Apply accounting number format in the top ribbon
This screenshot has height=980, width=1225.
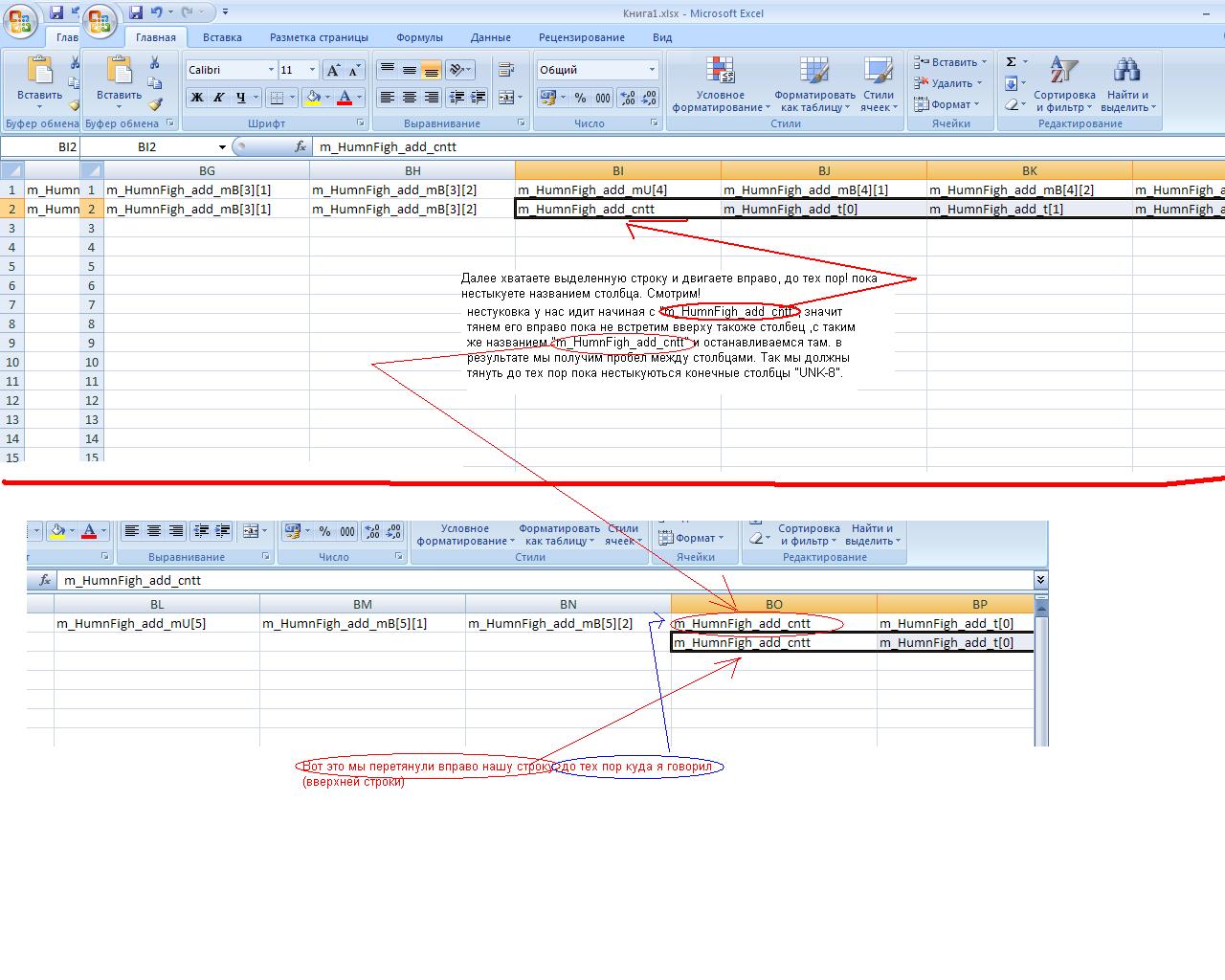click(x=547, y=97)
